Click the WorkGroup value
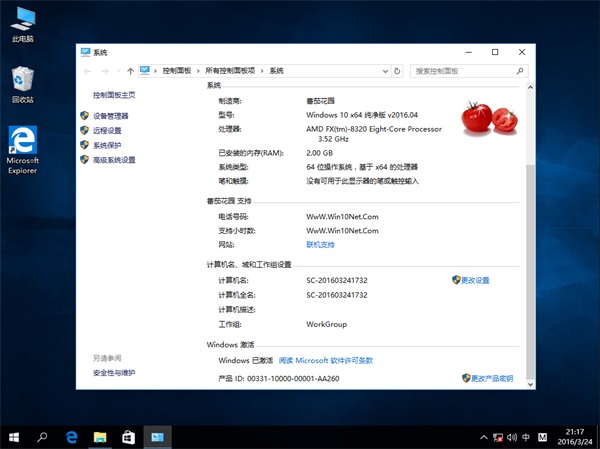The width and height of the screenshot is (600, 449). pos(326,324)
